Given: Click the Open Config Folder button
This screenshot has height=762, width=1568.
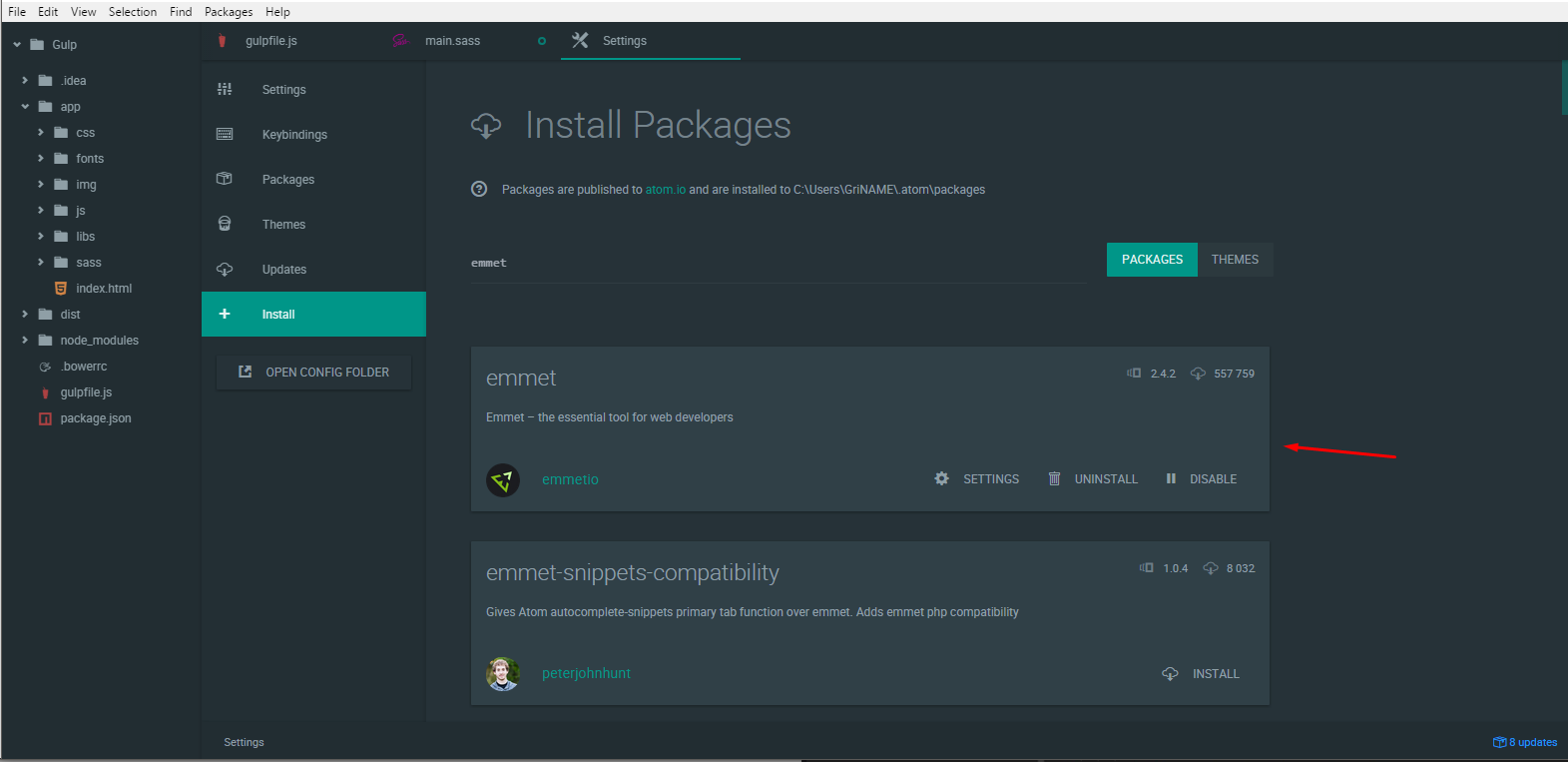Looking at the screenshot, I should [313, 373].
